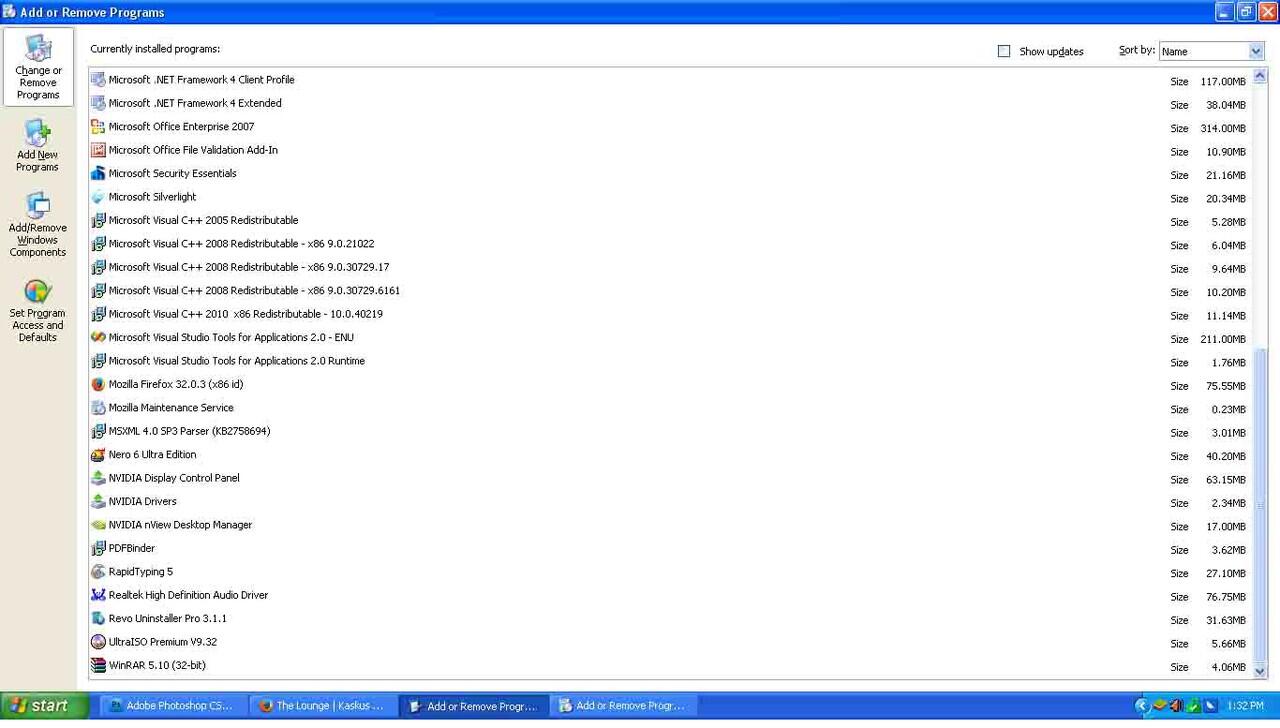Image resolution: width=1280 pixels, height=728 pixels.
Task: Switch to The Lounge Kaskus taskbar button
Action: coord(322,706)
